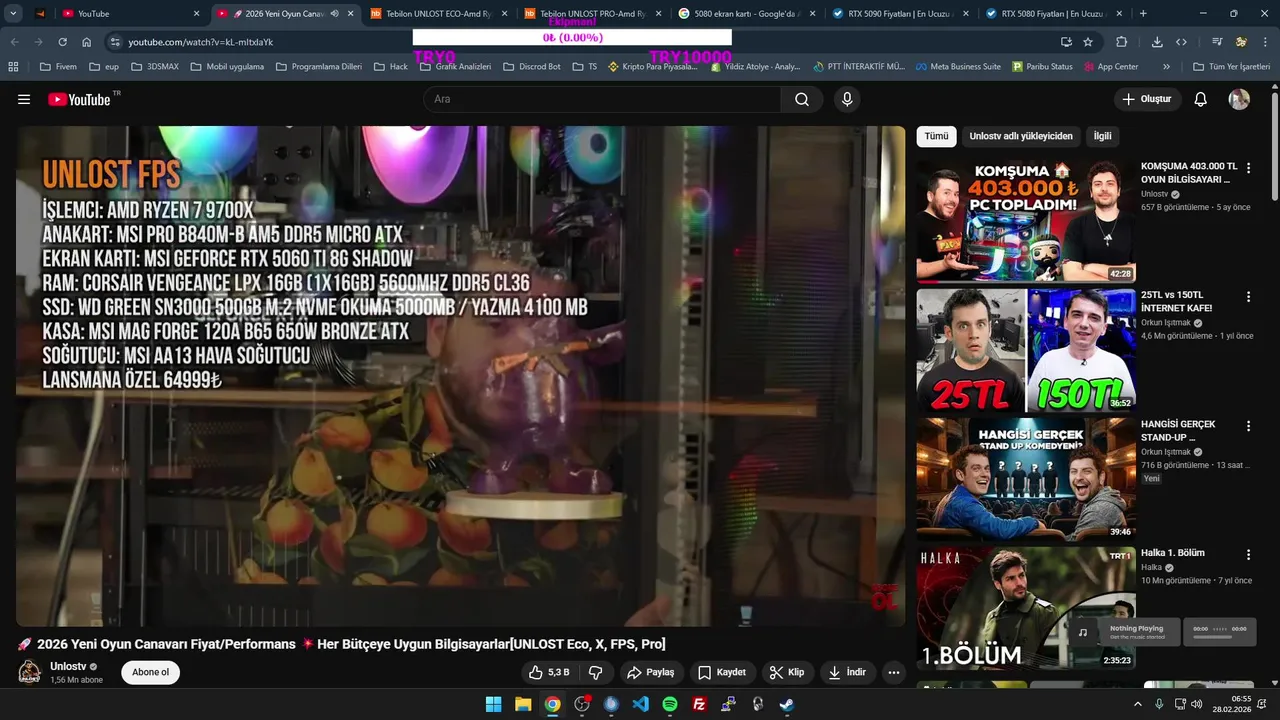Open the YouTube hamburger guide menu
Screen dimensions: 1280x720
click(24, 99)
